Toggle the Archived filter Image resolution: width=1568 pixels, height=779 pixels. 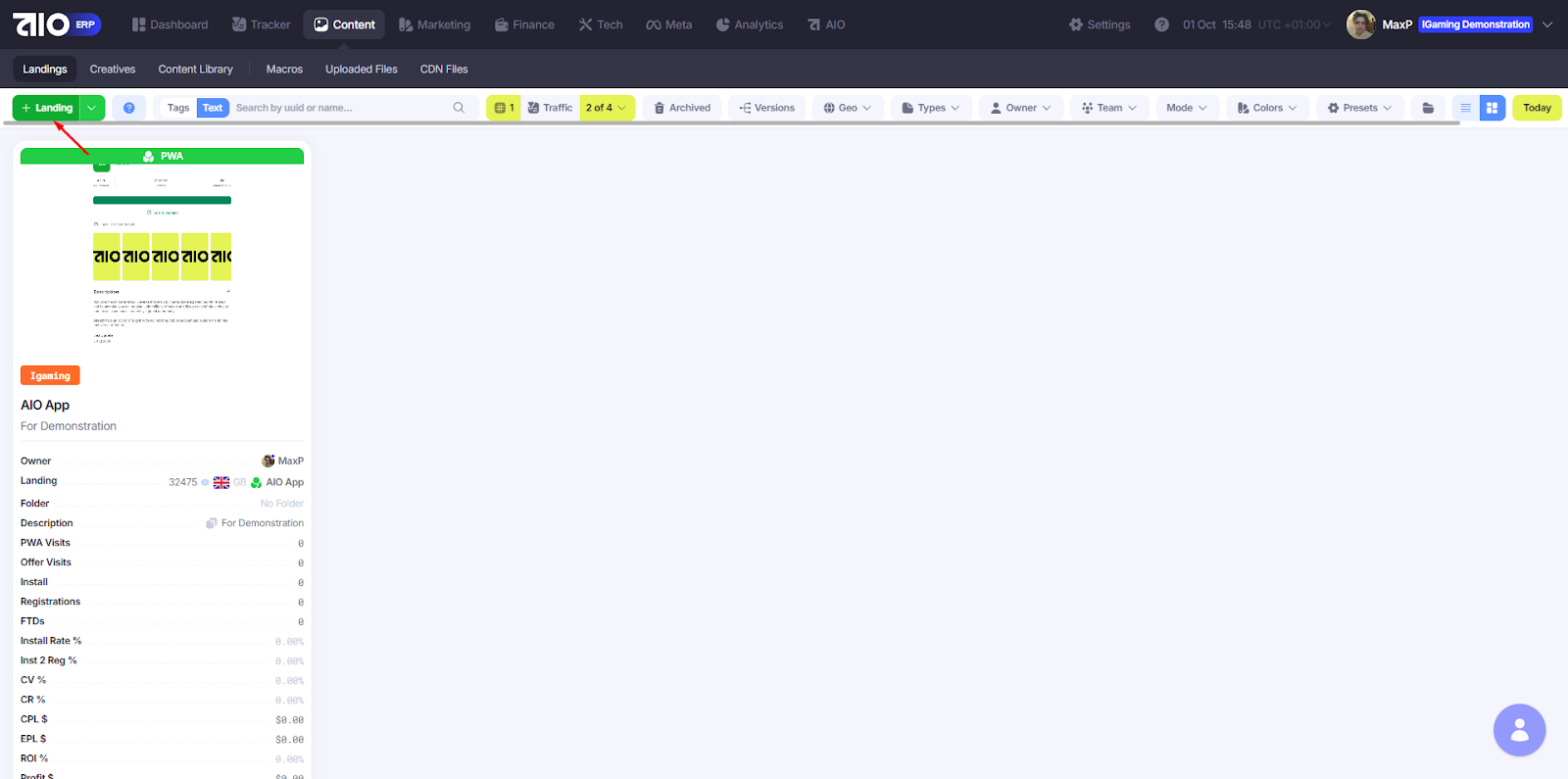click(x=682, y=108)
